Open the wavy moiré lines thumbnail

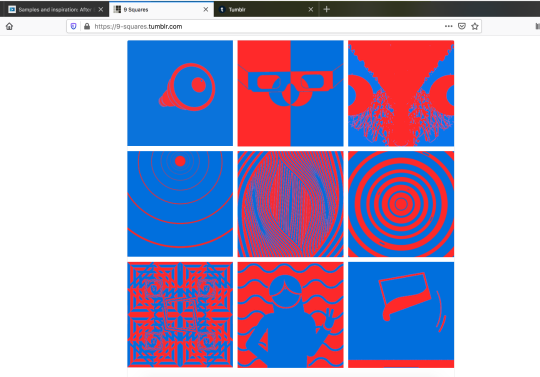[x=290, y=204]
